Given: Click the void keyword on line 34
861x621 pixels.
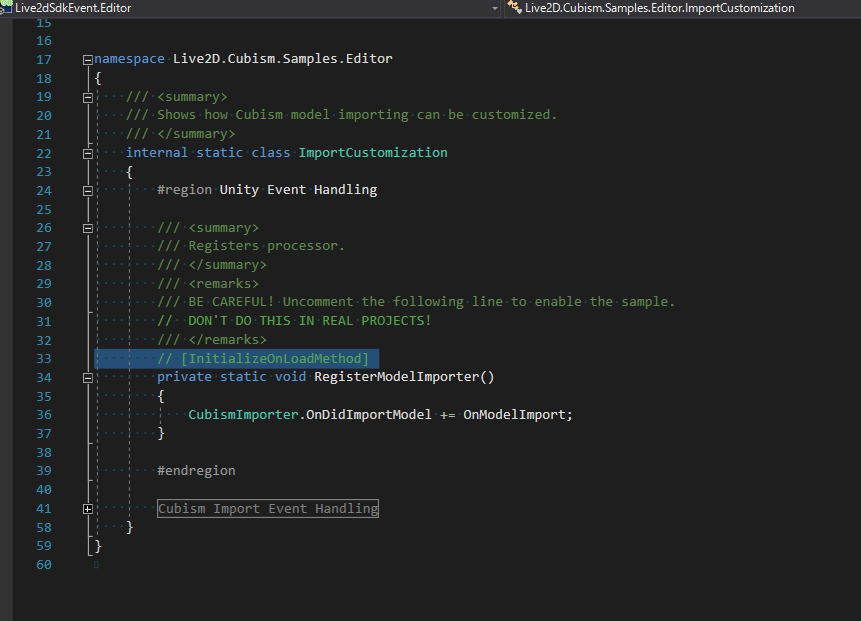Looking at the screenshot, I should point(290,377).
